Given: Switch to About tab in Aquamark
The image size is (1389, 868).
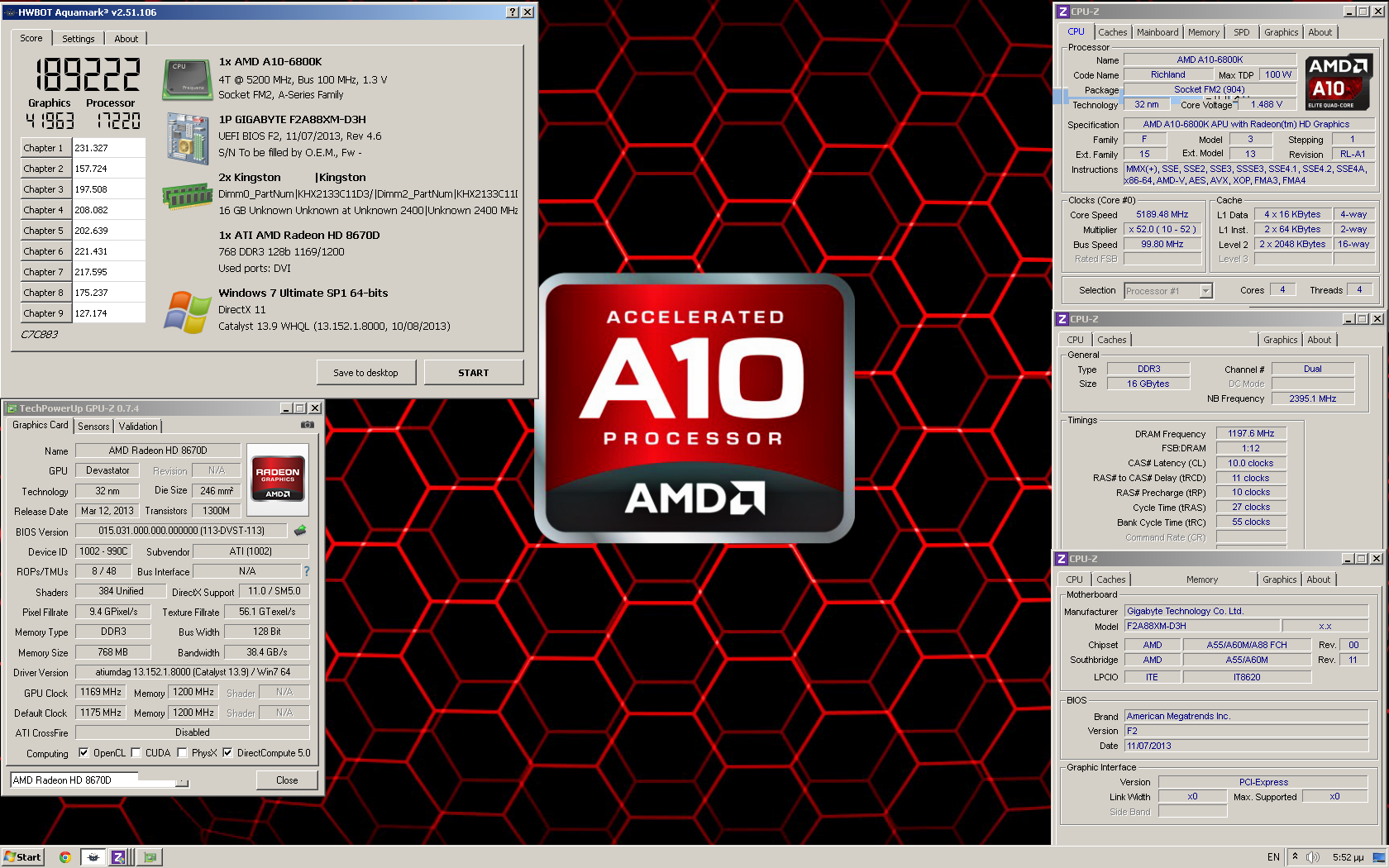Looking at the screenshot, I should [126, 39].
